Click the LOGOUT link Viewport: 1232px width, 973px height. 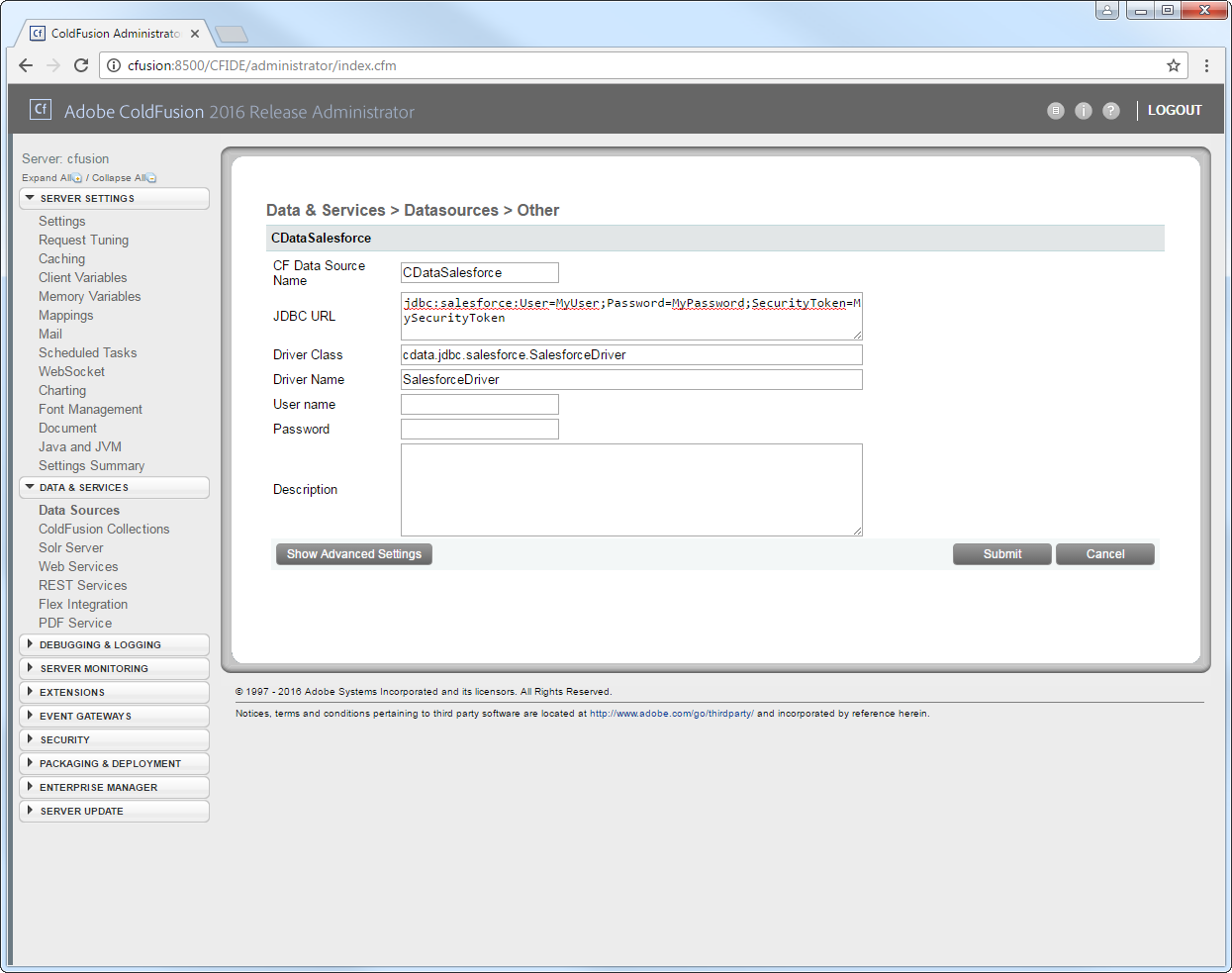coord(1175,110)
